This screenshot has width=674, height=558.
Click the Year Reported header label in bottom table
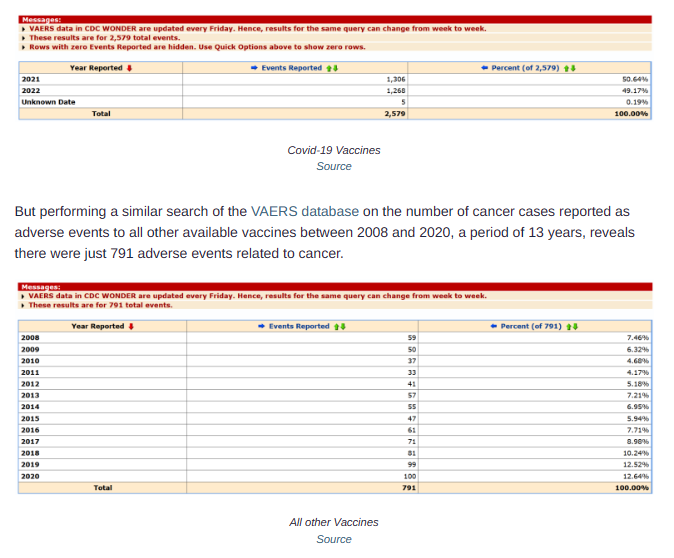click(x=98, y=326)
